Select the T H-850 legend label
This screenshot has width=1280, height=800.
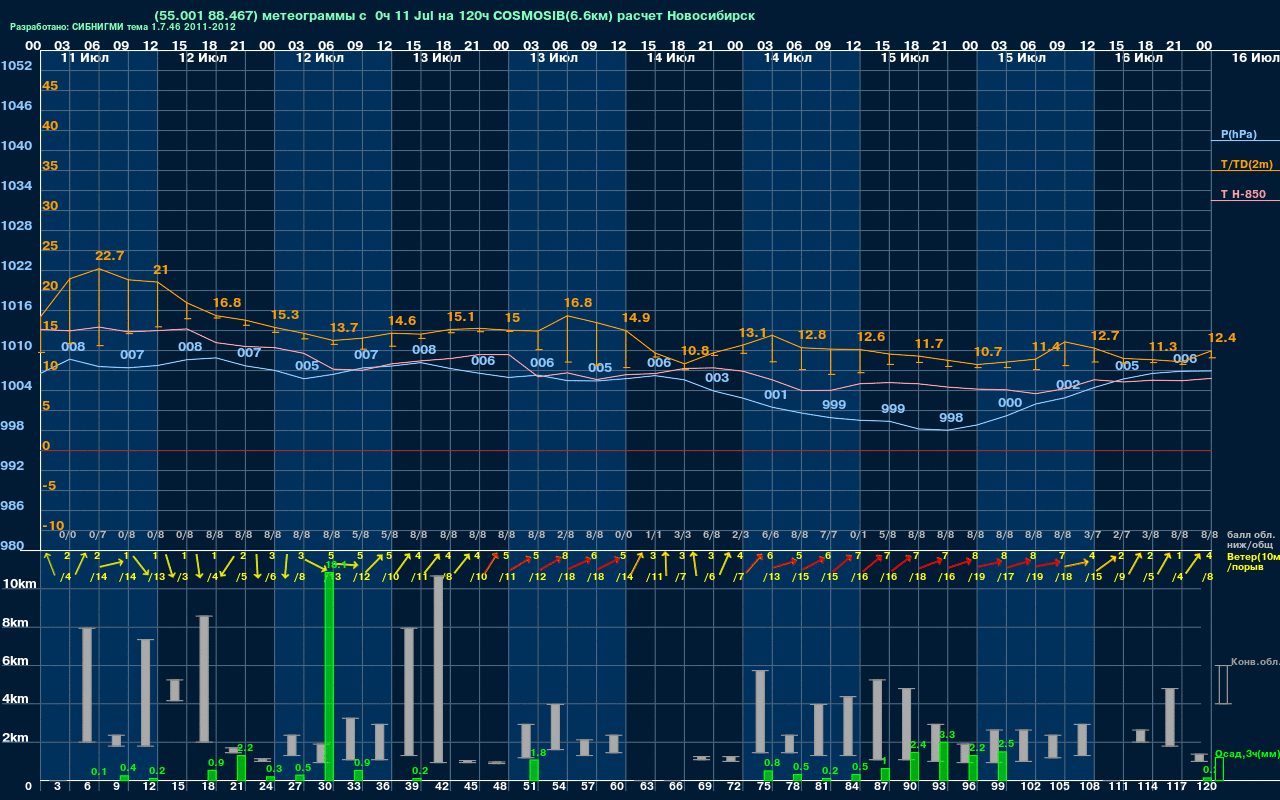pos(1243,194)
